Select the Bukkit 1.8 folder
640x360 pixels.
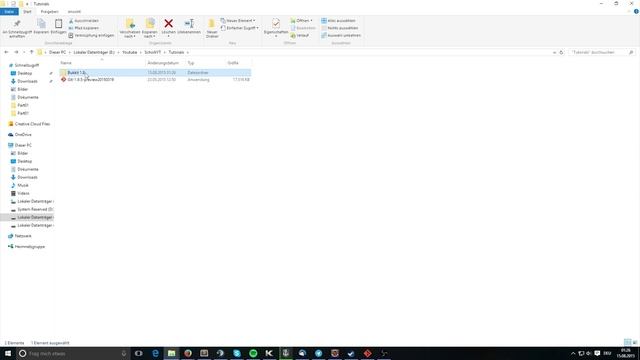click(x=155, y=72)
